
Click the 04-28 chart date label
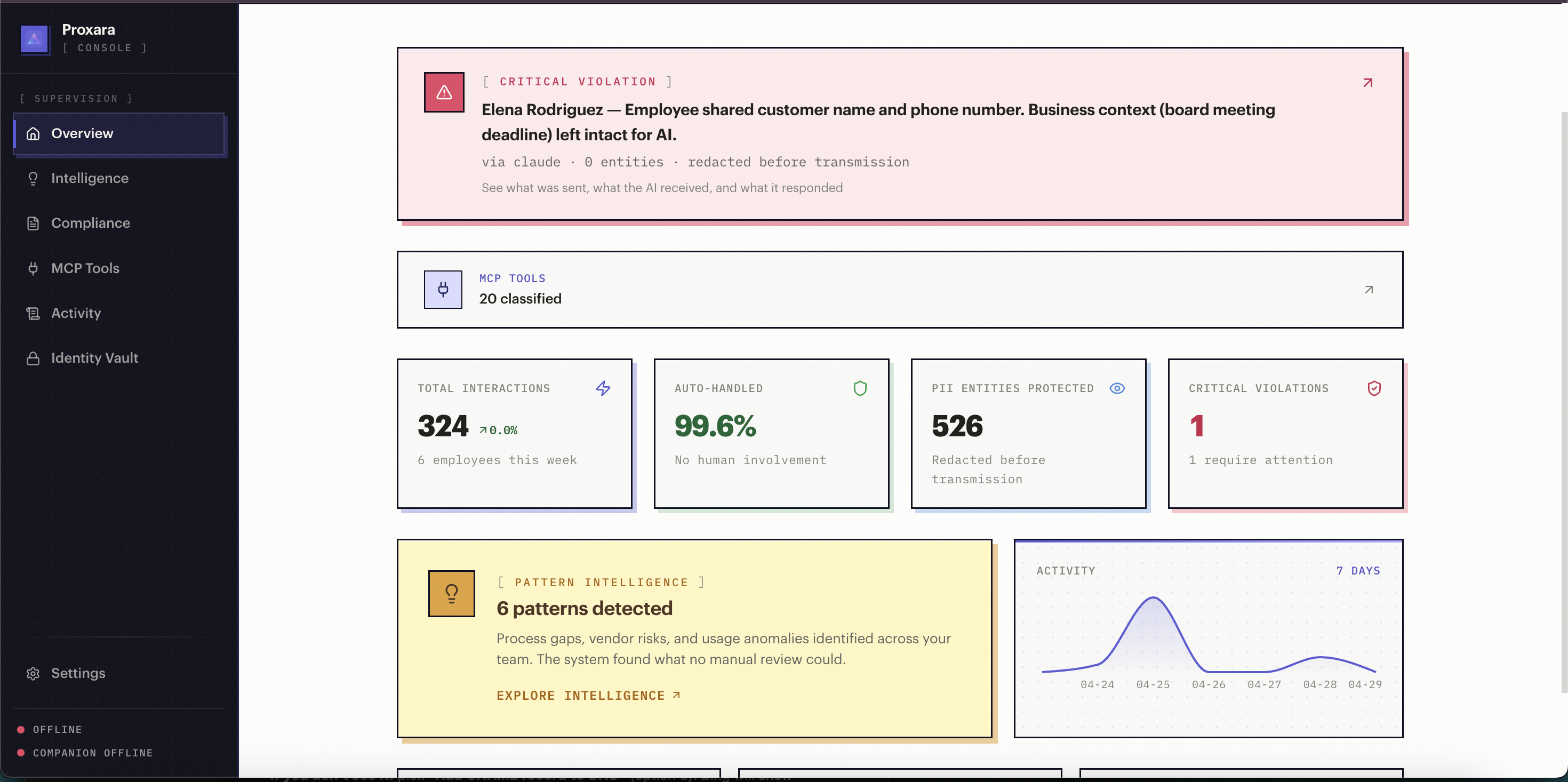coord(1319,684)
